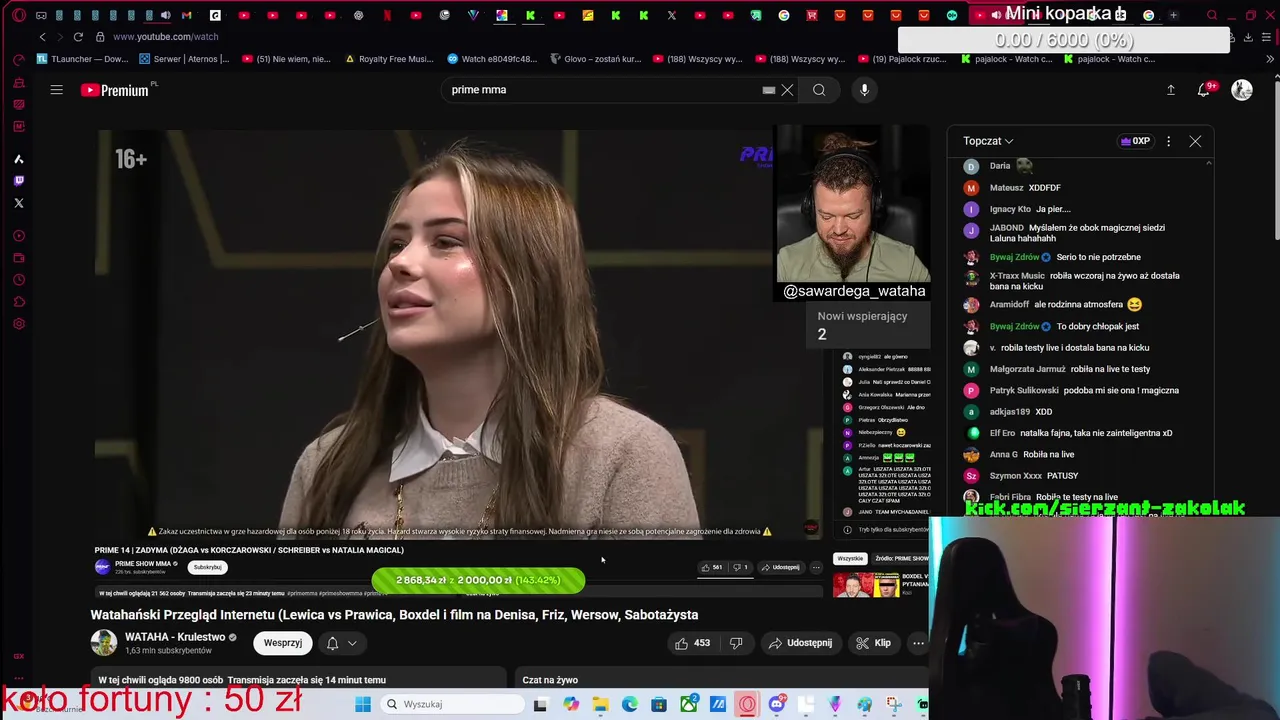Open Opera downloads icon in the toolbar
The width and height of the screenshot is (1280, 720).
[x=1248, y=37]
